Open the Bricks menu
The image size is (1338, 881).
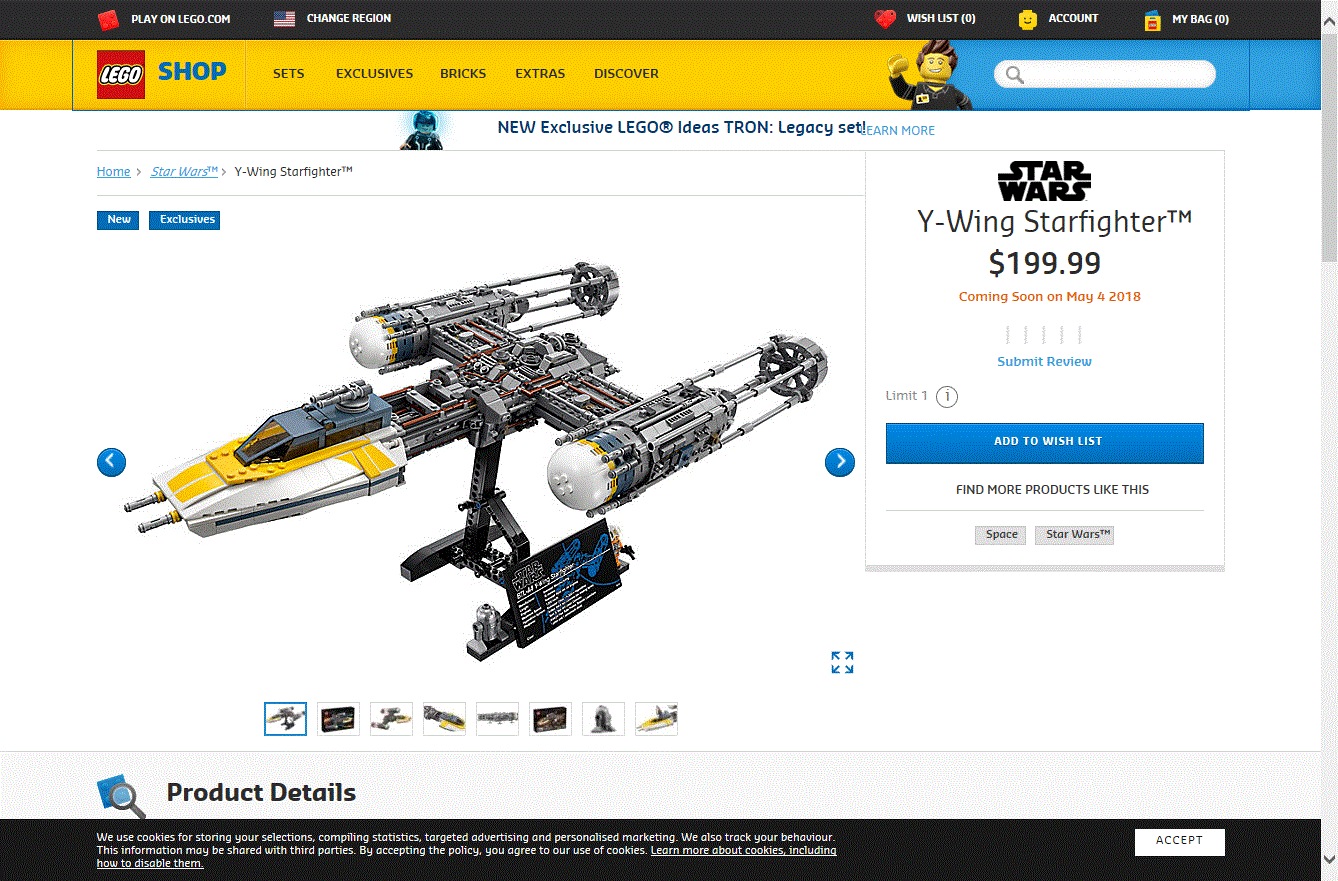[463, 74]
